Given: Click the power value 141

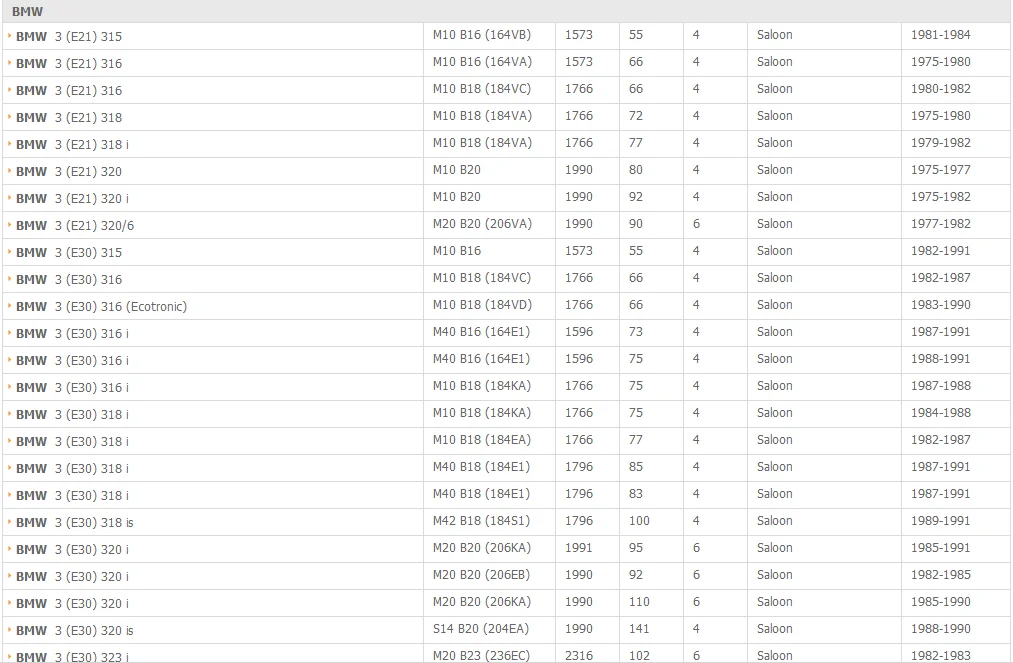Looking at the screenshot, I should pos(639,629).
